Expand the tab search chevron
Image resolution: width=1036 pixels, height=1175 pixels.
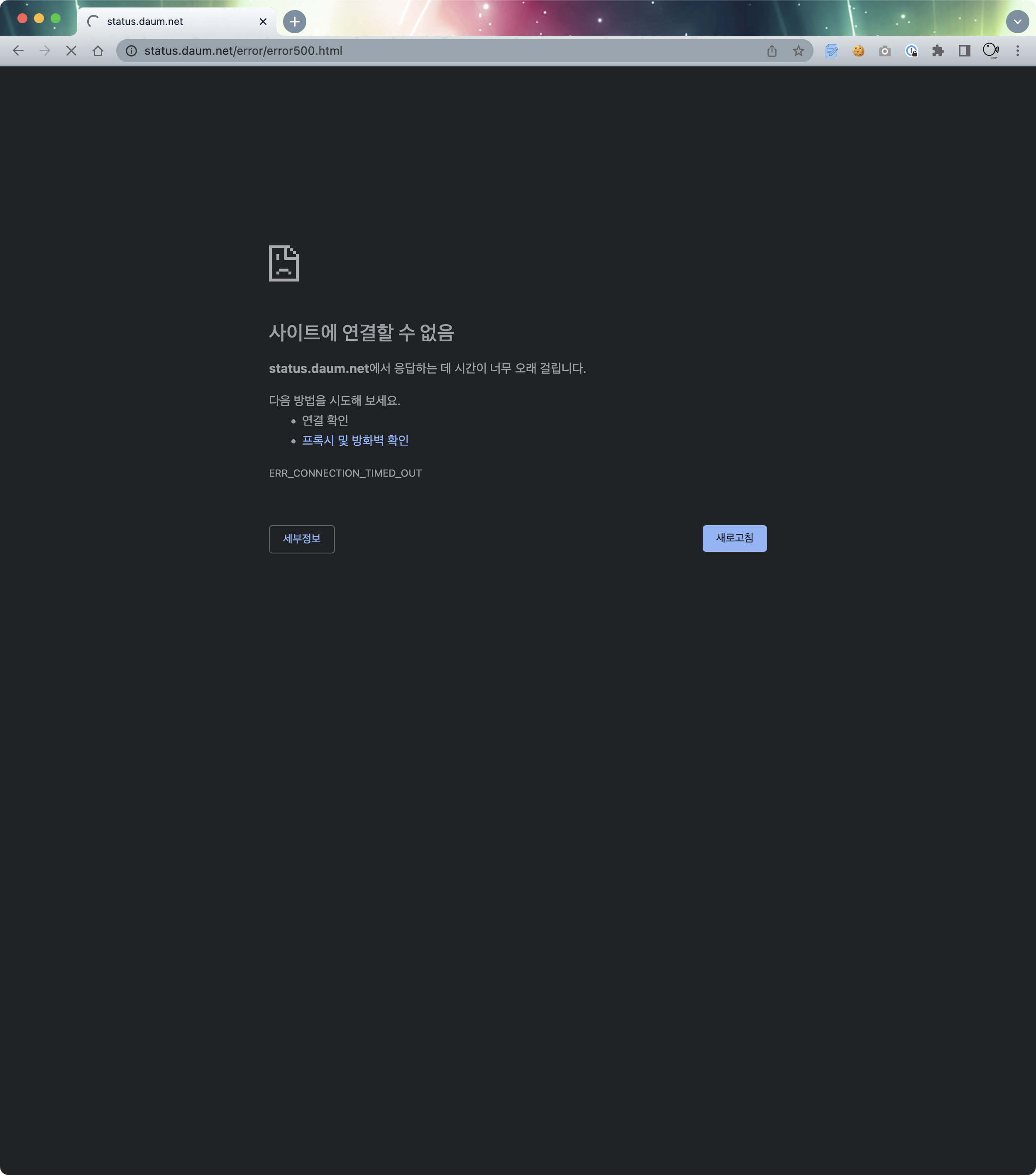click(1017, 22)
